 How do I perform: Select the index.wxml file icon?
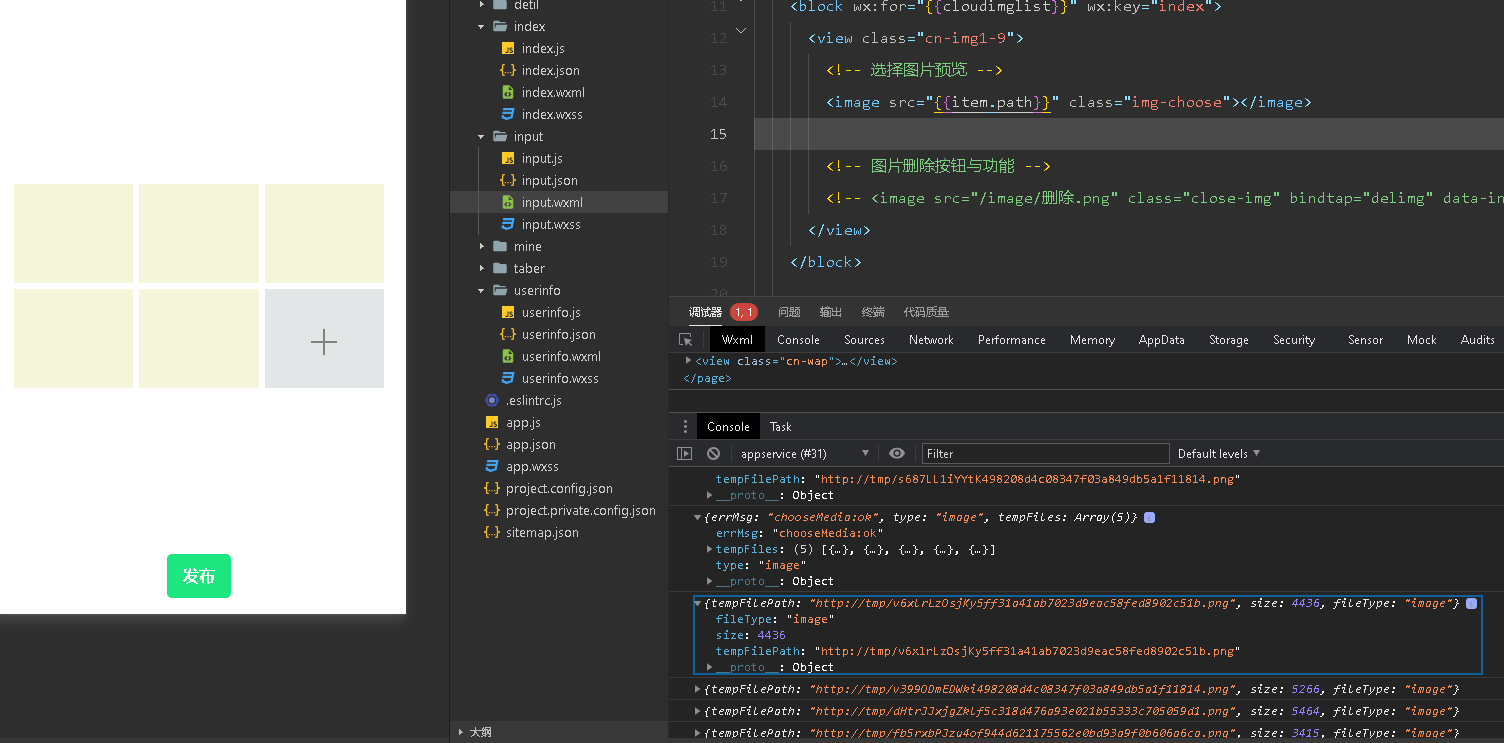(x=508, y=93)
